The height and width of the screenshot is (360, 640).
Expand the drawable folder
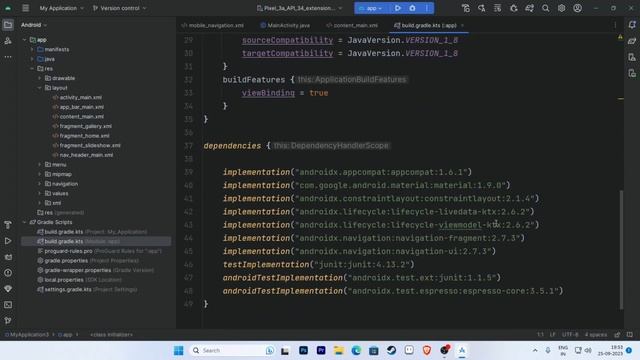click(x=40, y=78)
